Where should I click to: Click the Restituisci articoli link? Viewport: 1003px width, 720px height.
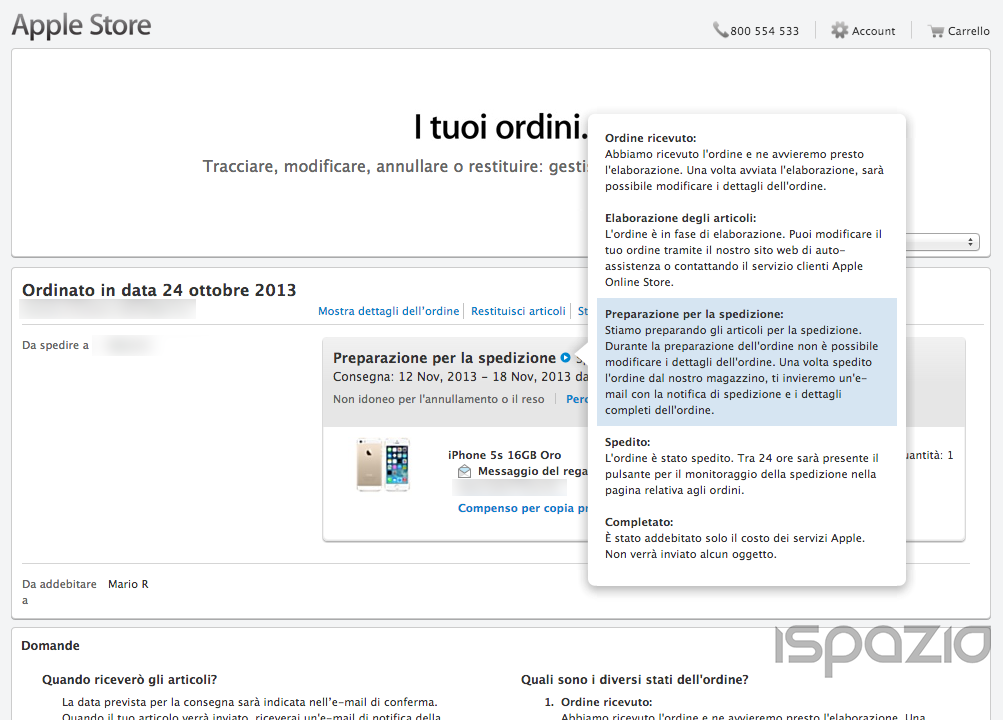click(518, 311)
